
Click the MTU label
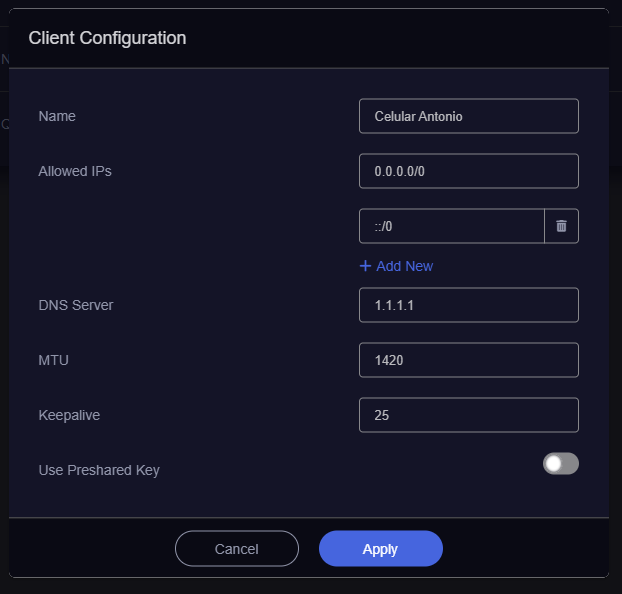coord(54,360)
